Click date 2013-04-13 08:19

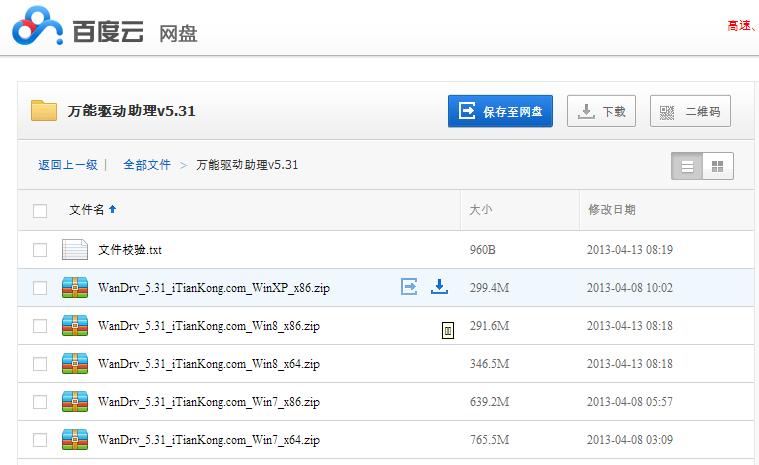(x=630, y=250)
